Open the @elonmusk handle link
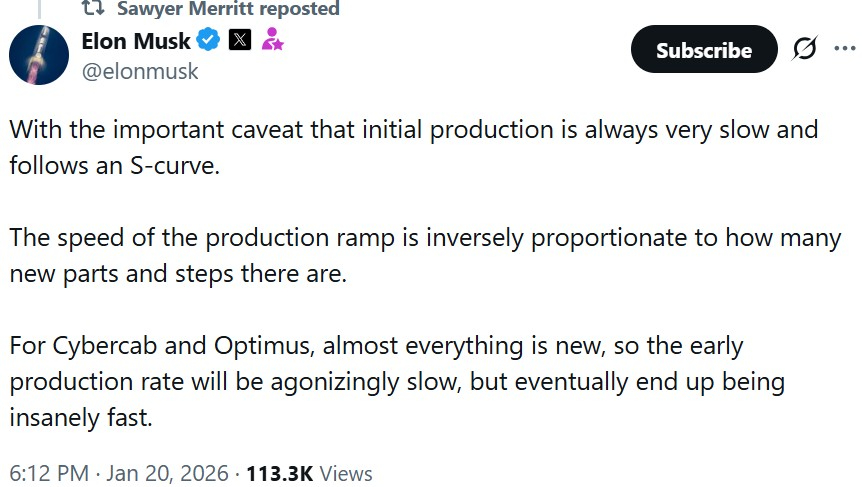 tap(139, 71)
